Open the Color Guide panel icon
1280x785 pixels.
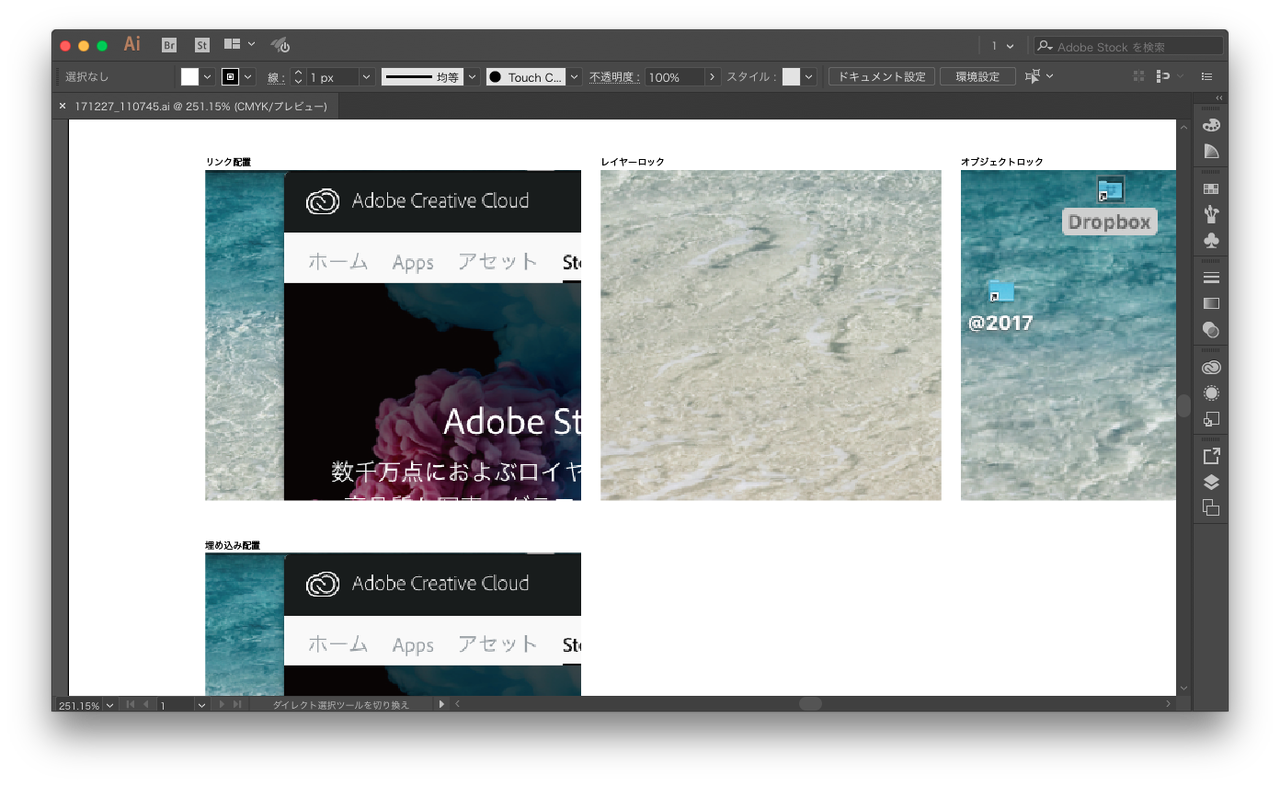1211,151
